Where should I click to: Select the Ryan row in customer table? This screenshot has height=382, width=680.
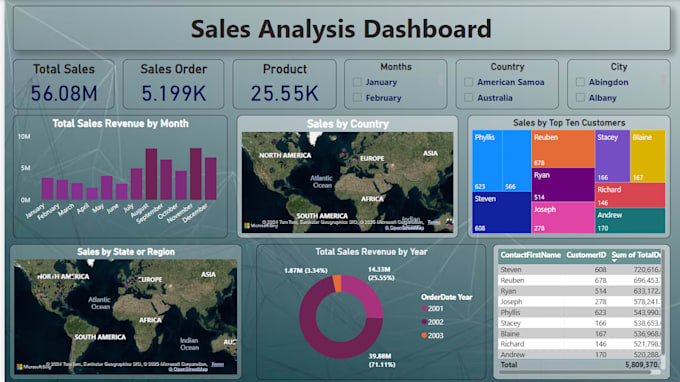pyautogui.click(x=580, y=291)
